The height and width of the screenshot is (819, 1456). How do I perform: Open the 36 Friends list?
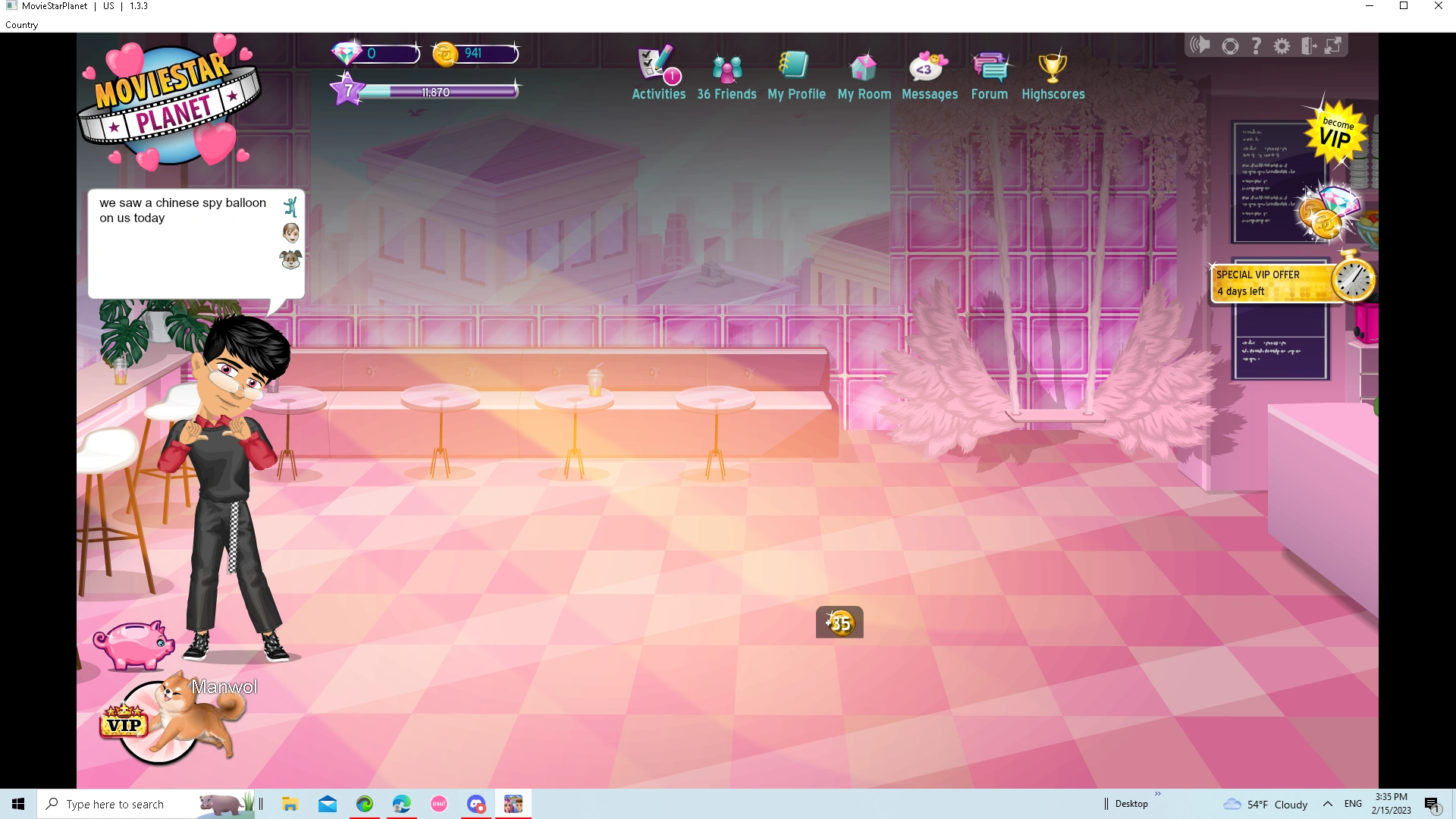coord(726,72)
